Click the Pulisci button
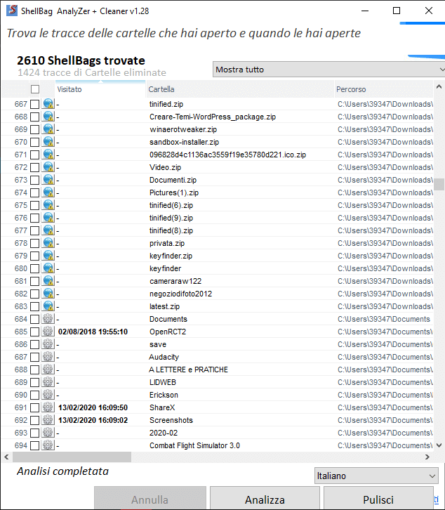Screen dimensions: 445x510 coord(378,499)
